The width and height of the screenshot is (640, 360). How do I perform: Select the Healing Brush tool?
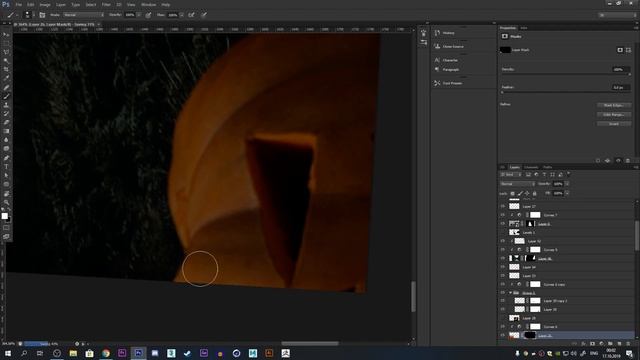(x=6, y=87)
